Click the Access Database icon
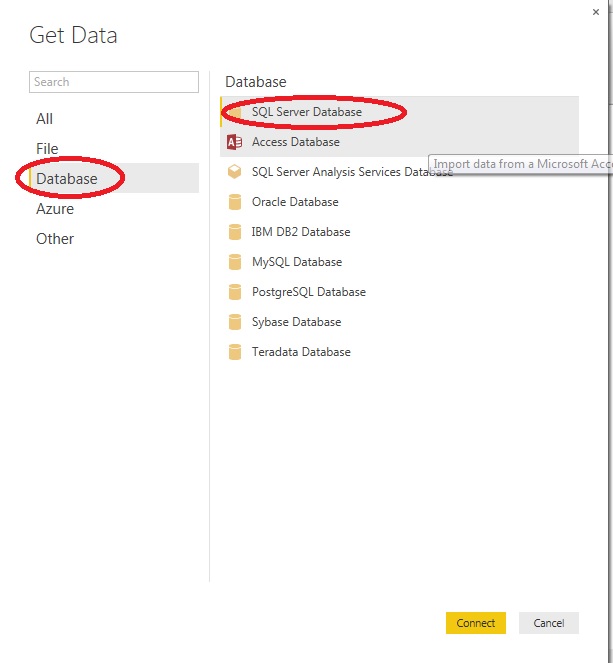The height and width of the screenshot is (663, 613). tap(235, 142)
